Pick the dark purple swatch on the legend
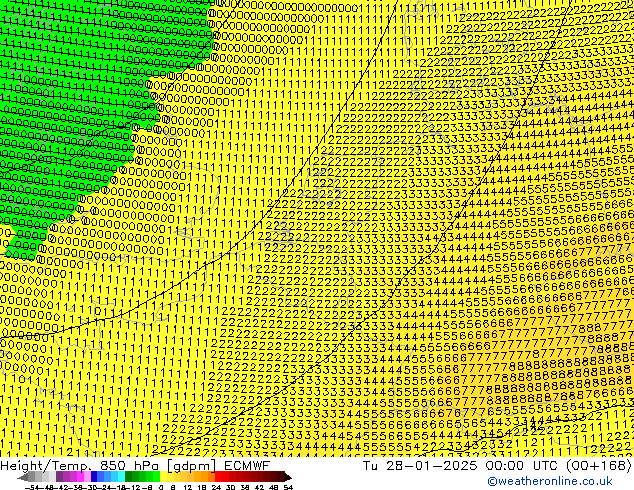The height and width of the screenshot is (490, 634). tap(59, 477)
